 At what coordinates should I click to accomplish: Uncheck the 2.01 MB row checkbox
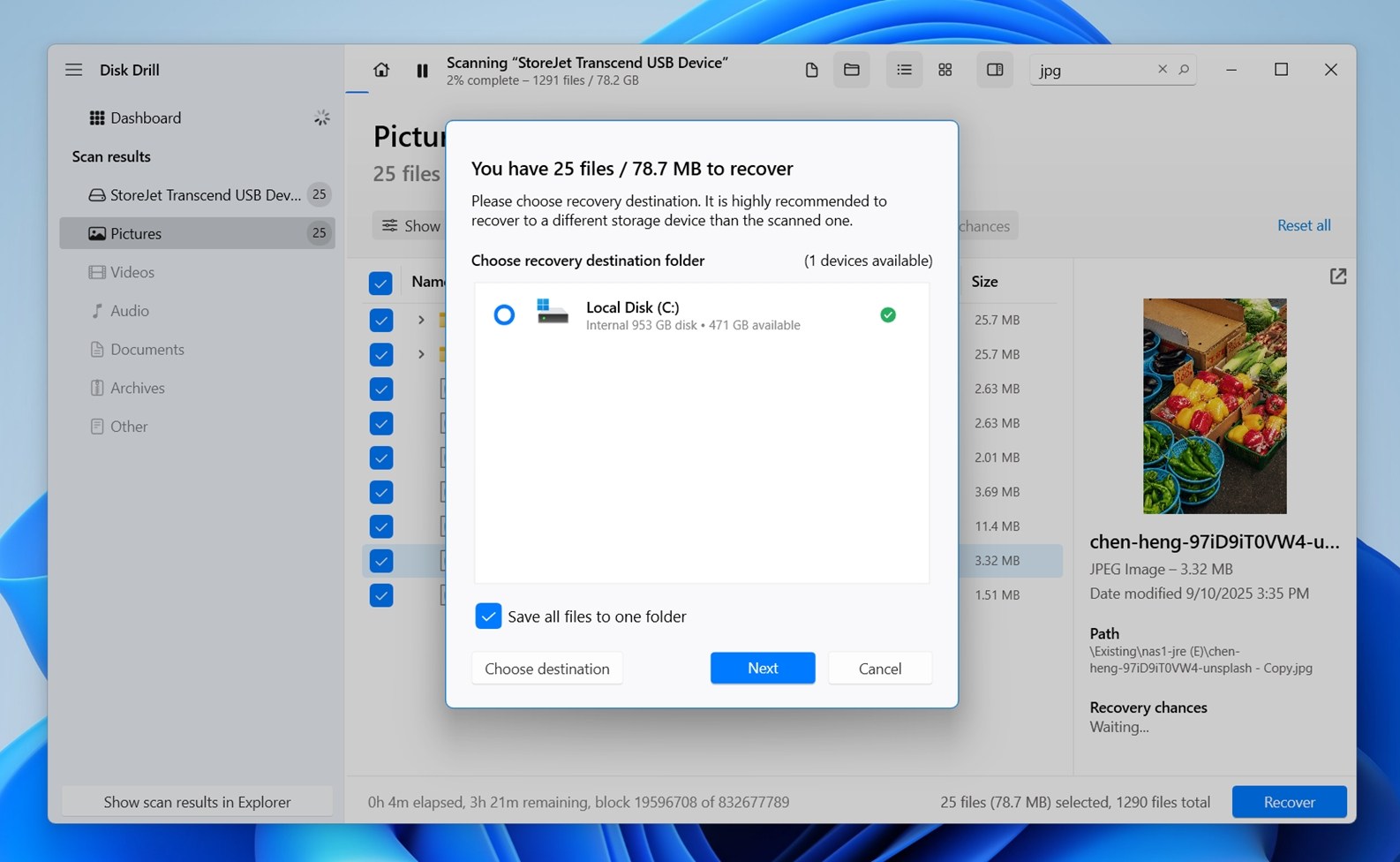380,457
